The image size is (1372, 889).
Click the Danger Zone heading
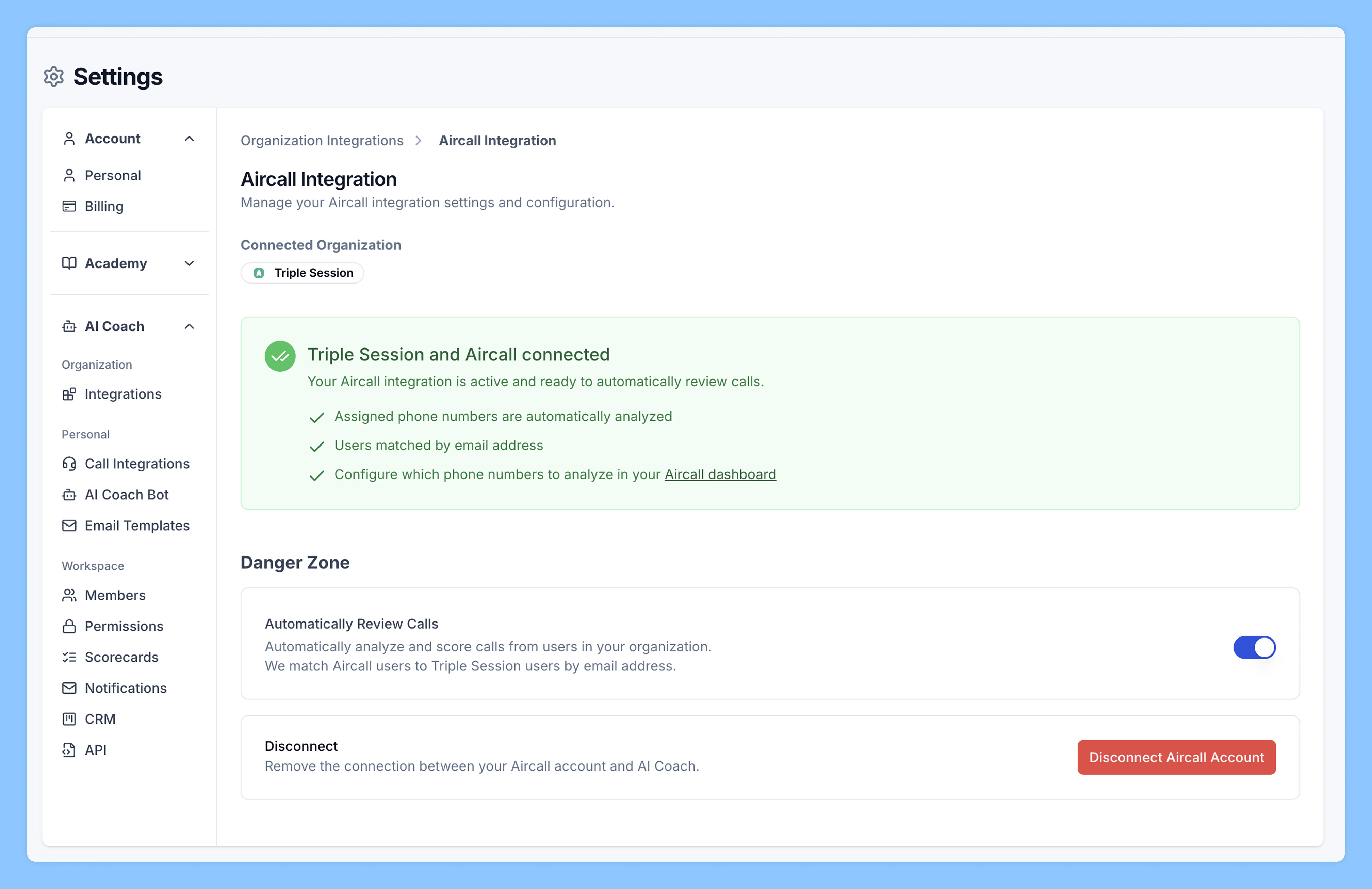[x=295, y=563]
